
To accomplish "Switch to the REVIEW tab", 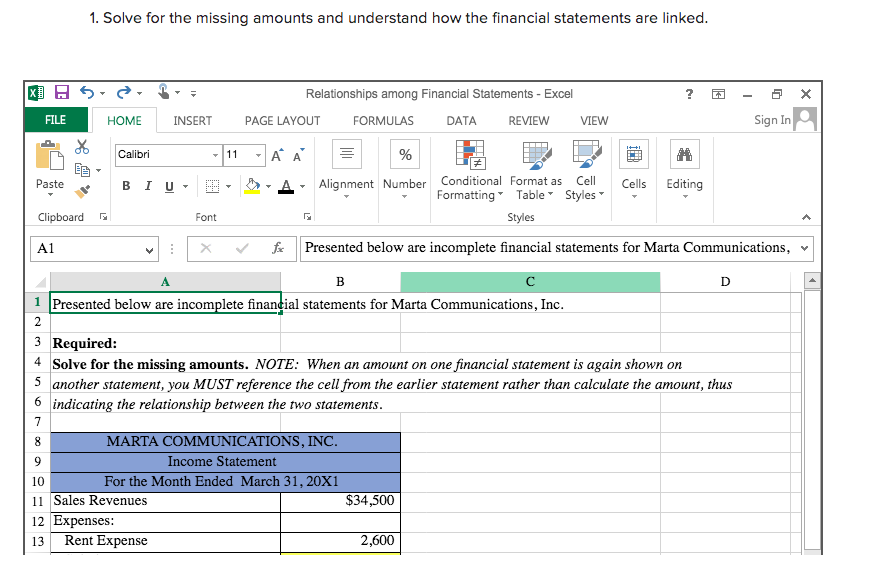I will 529,121.
